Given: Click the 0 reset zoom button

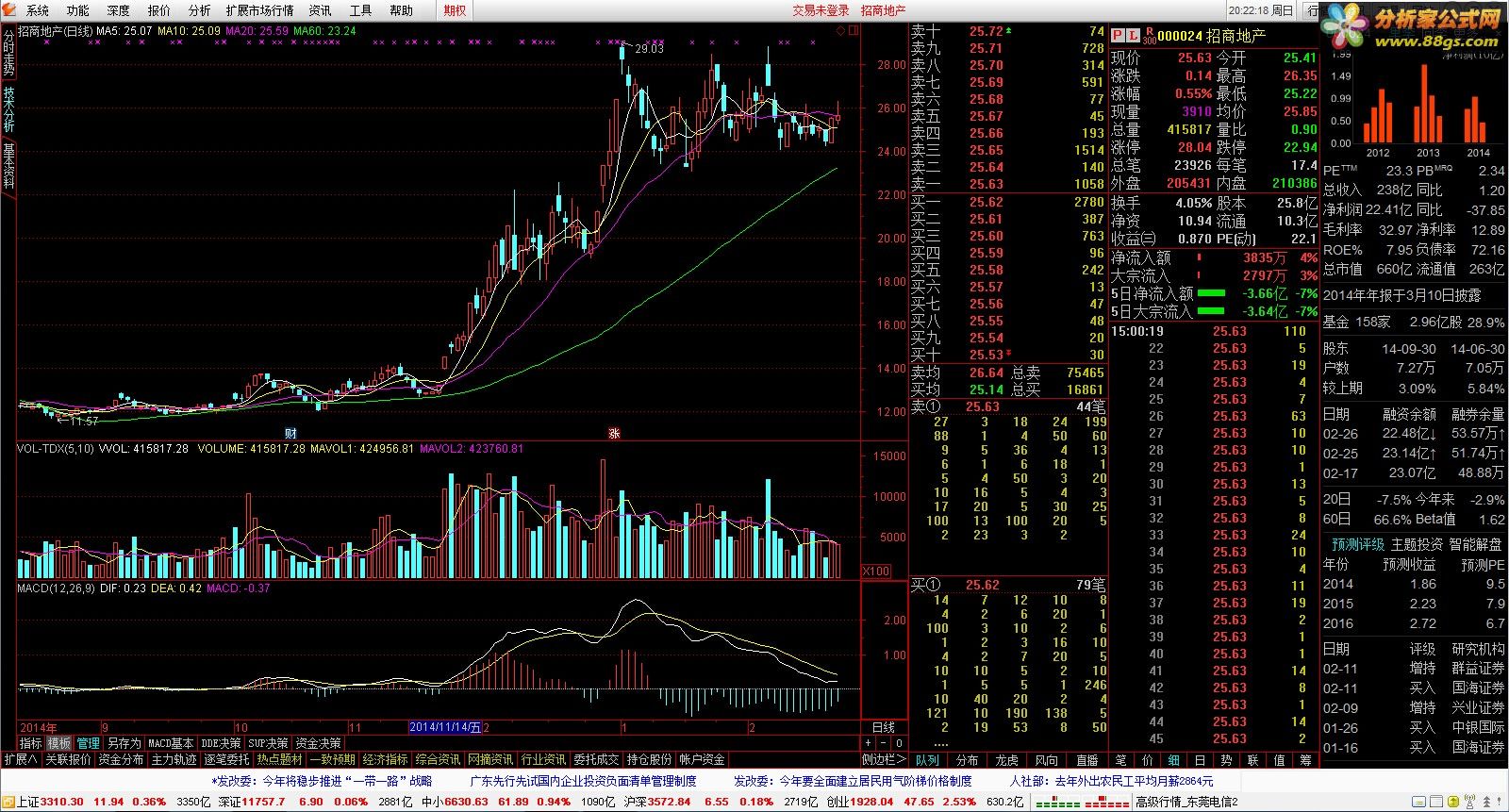Looking at the screenshot, I should 899,743.
